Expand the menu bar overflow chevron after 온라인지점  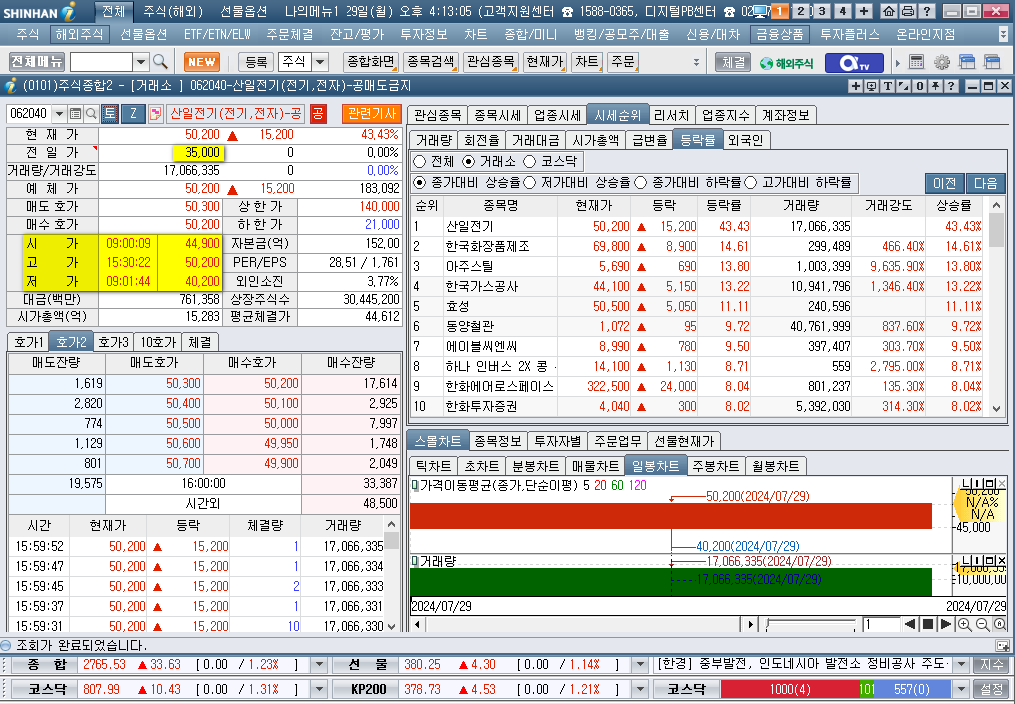pyautogui.click(x=1003, y=35)
